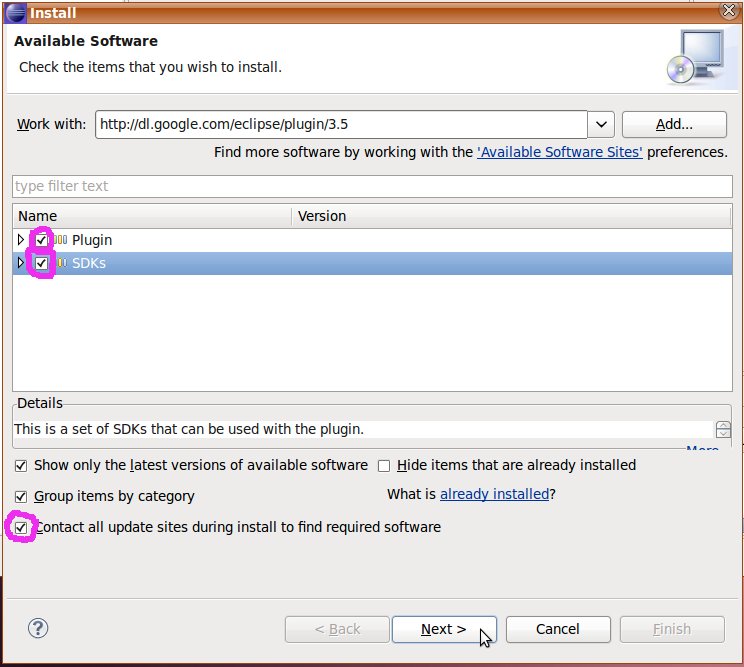The height and width of the screenshot is (667, 744).
Task: Expand the Plugin tree node
Action: click(21, 240)
